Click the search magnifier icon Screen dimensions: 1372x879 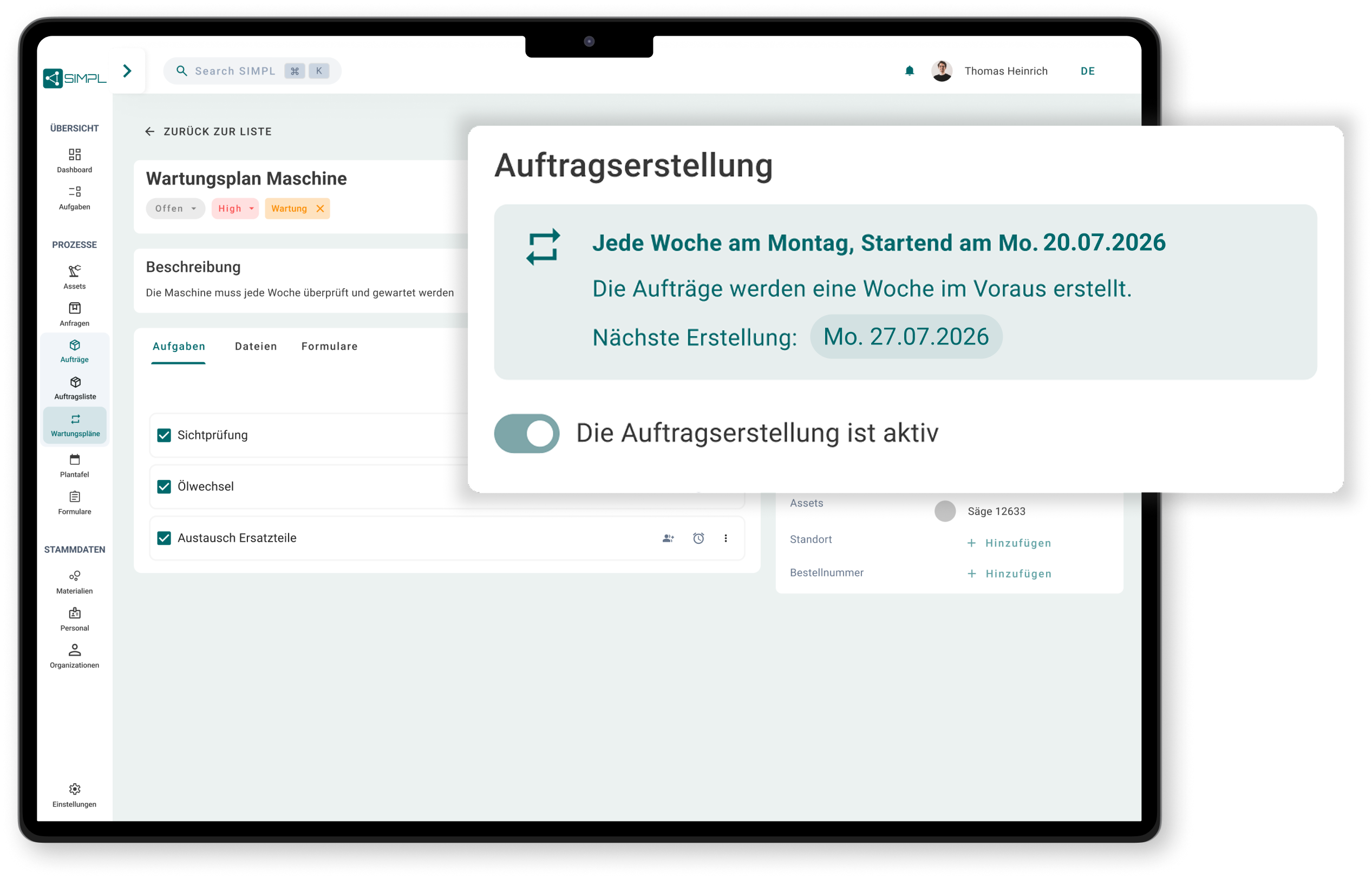coord(181,71)
